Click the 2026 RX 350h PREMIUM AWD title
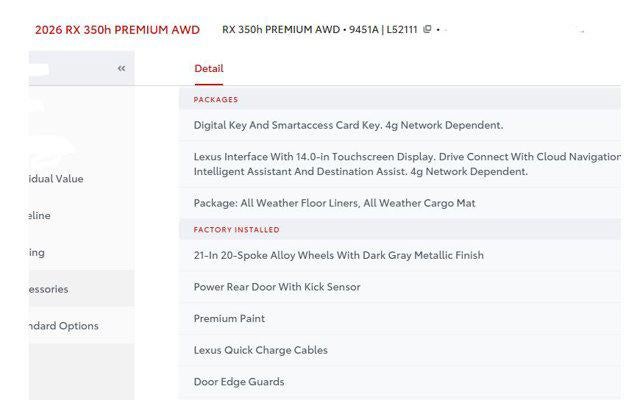 tap(117, 30)
